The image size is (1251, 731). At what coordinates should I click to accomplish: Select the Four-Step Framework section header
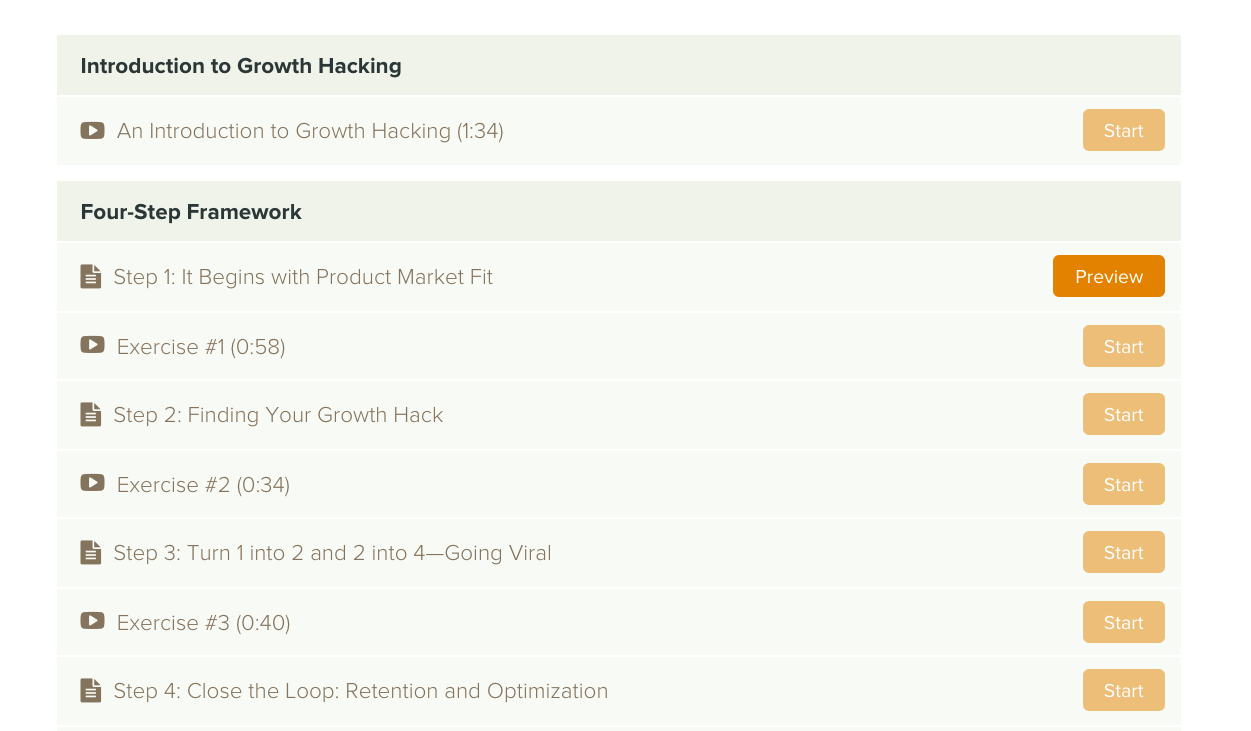click(191, 212)
